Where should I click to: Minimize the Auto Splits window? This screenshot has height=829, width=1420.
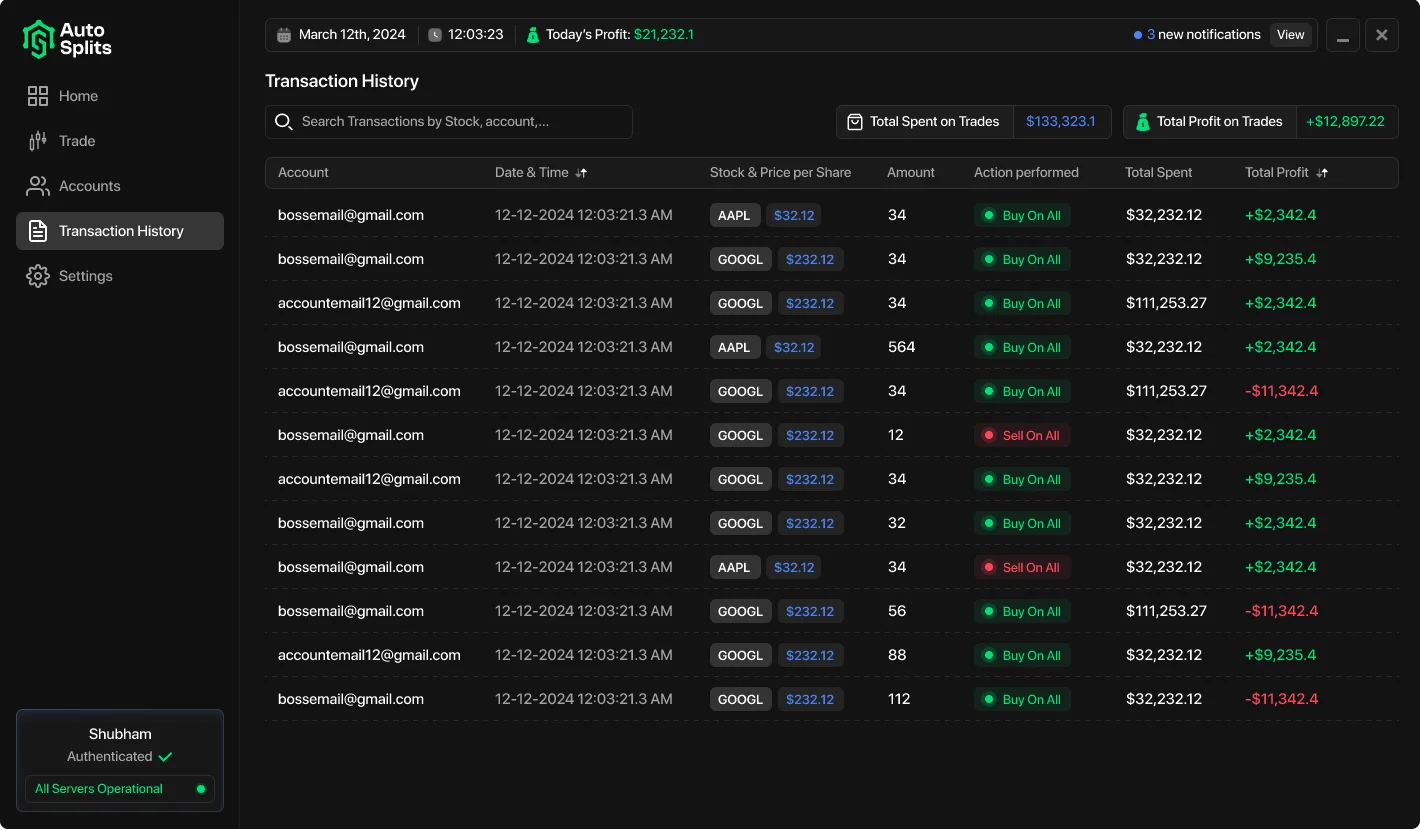coord(1342,35)
